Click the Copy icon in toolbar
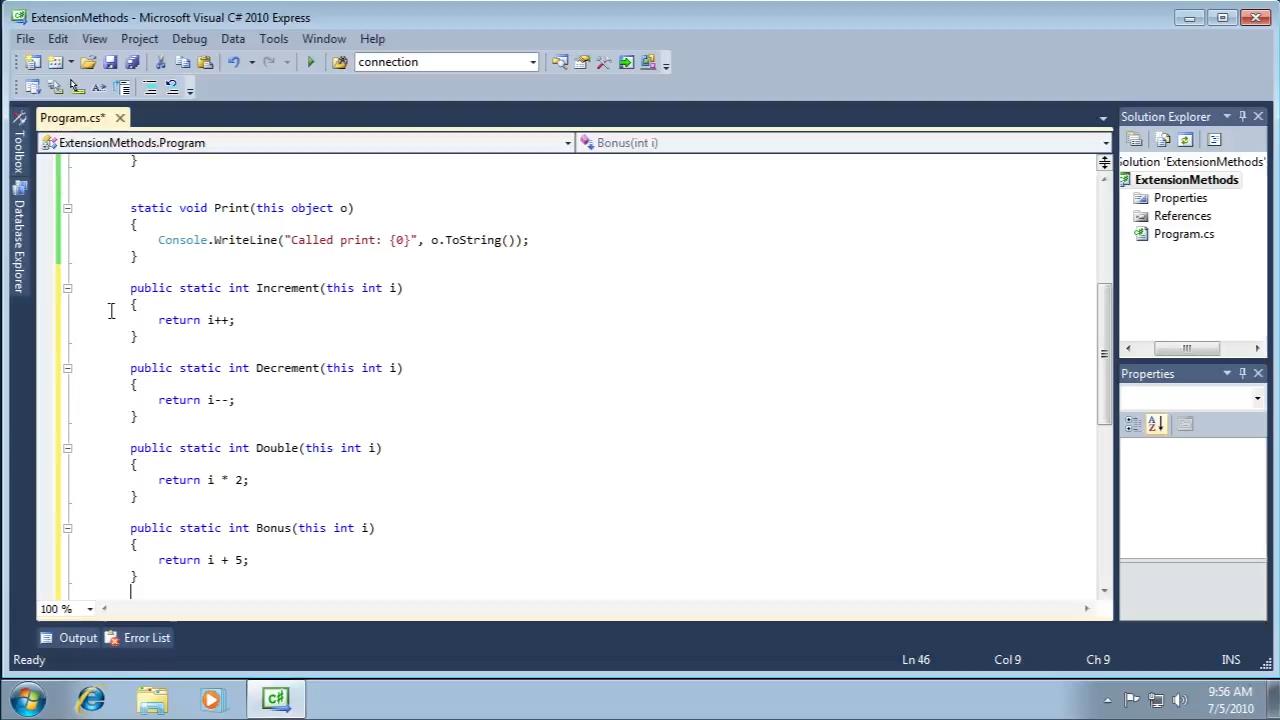1280x720 pixels. point(183,62)
